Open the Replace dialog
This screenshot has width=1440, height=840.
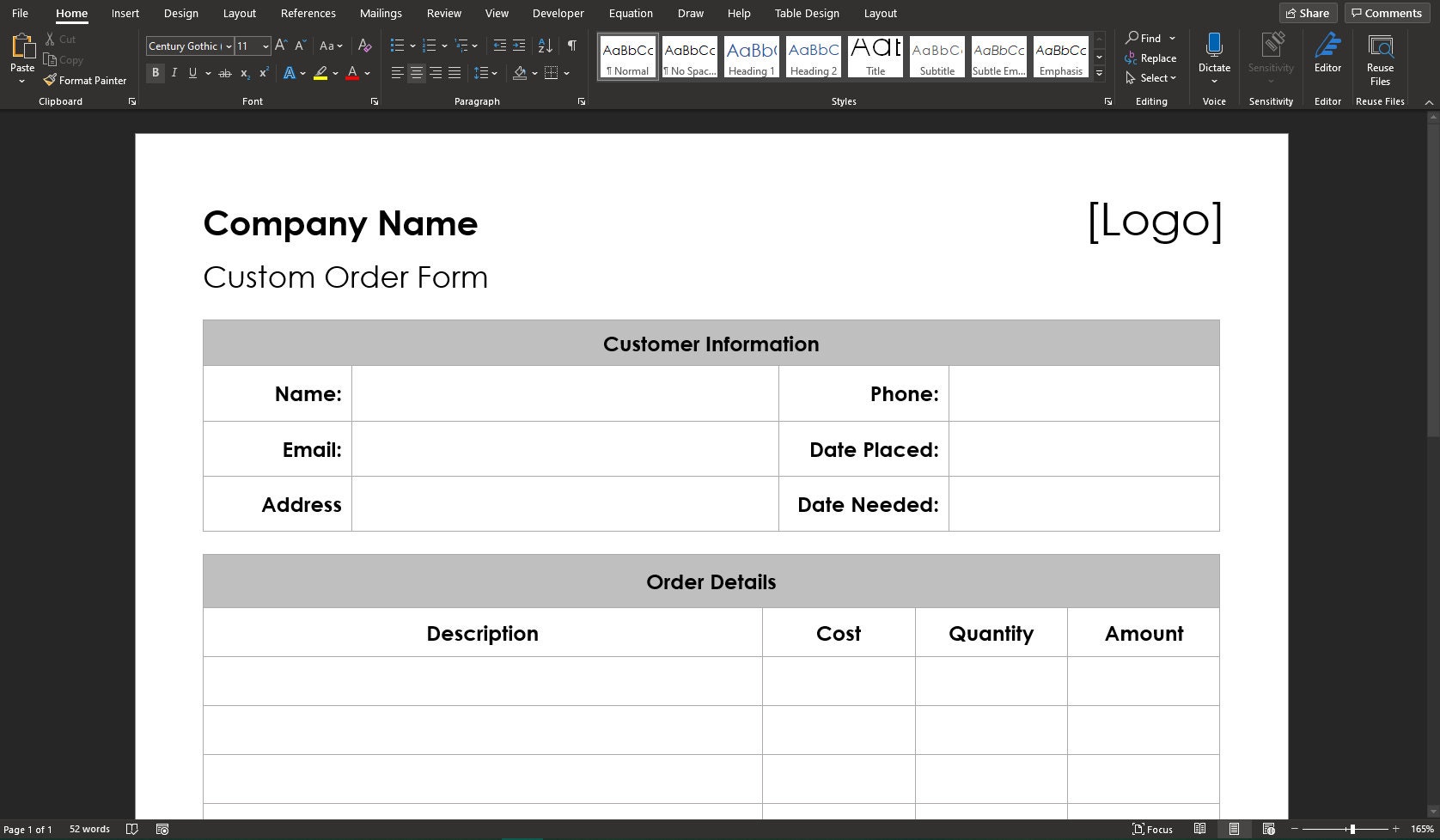[1150, 58]
